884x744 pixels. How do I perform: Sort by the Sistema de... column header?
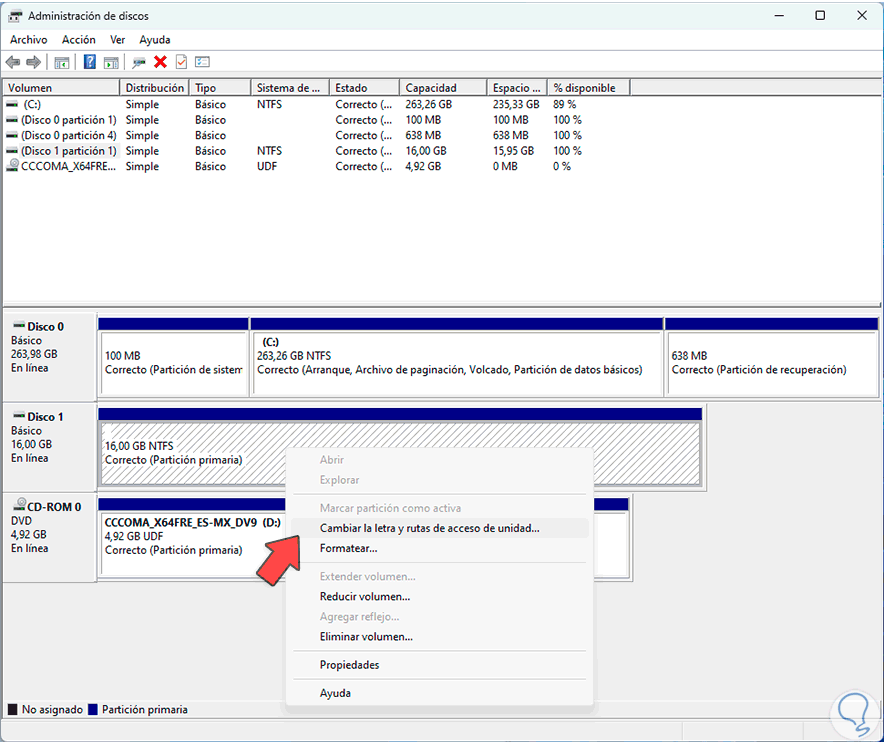tap(290, 88)
